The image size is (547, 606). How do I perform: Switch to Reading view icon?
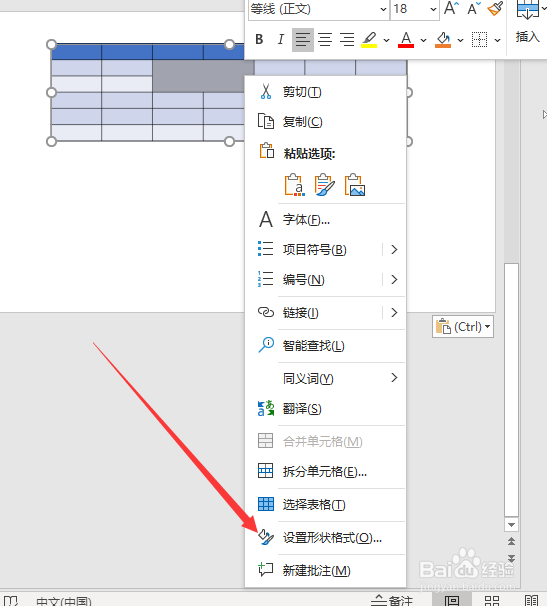(x=532, y=600)
